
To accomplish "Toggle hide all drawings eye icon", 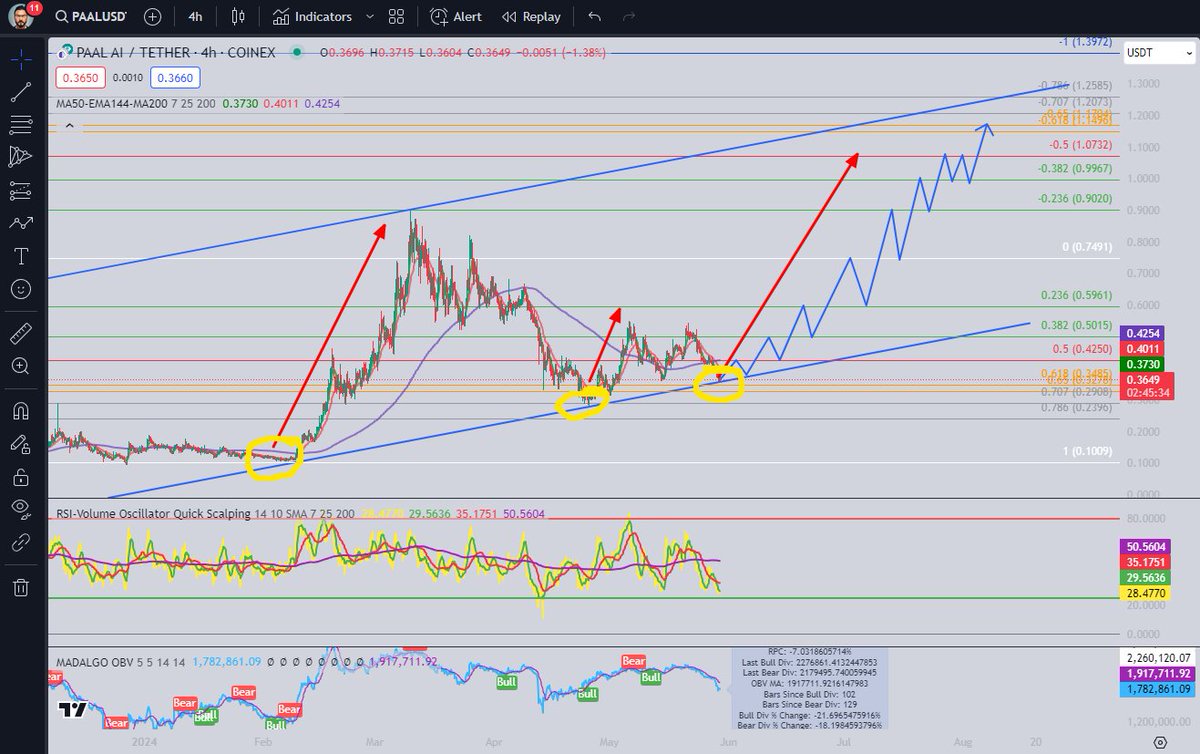I will 20,509.
